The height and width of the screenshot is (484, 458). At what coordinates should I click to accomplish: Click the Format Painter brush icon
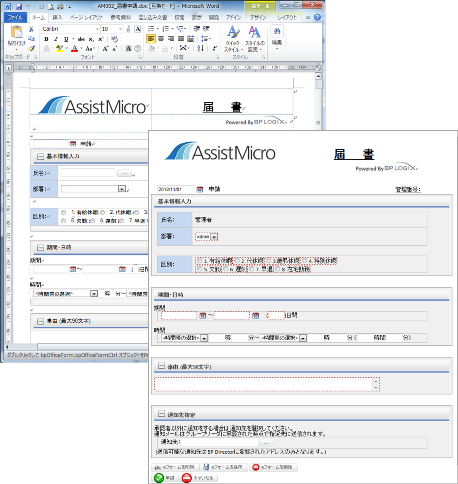click(32, 49)
